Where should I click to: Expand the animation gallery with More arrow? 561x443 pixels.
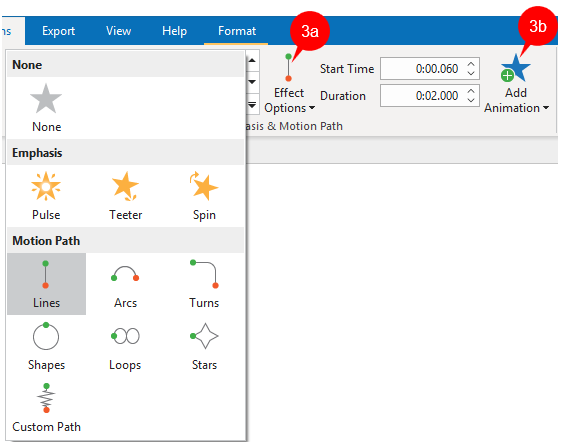pyautogui.click(x=252, y=104)
